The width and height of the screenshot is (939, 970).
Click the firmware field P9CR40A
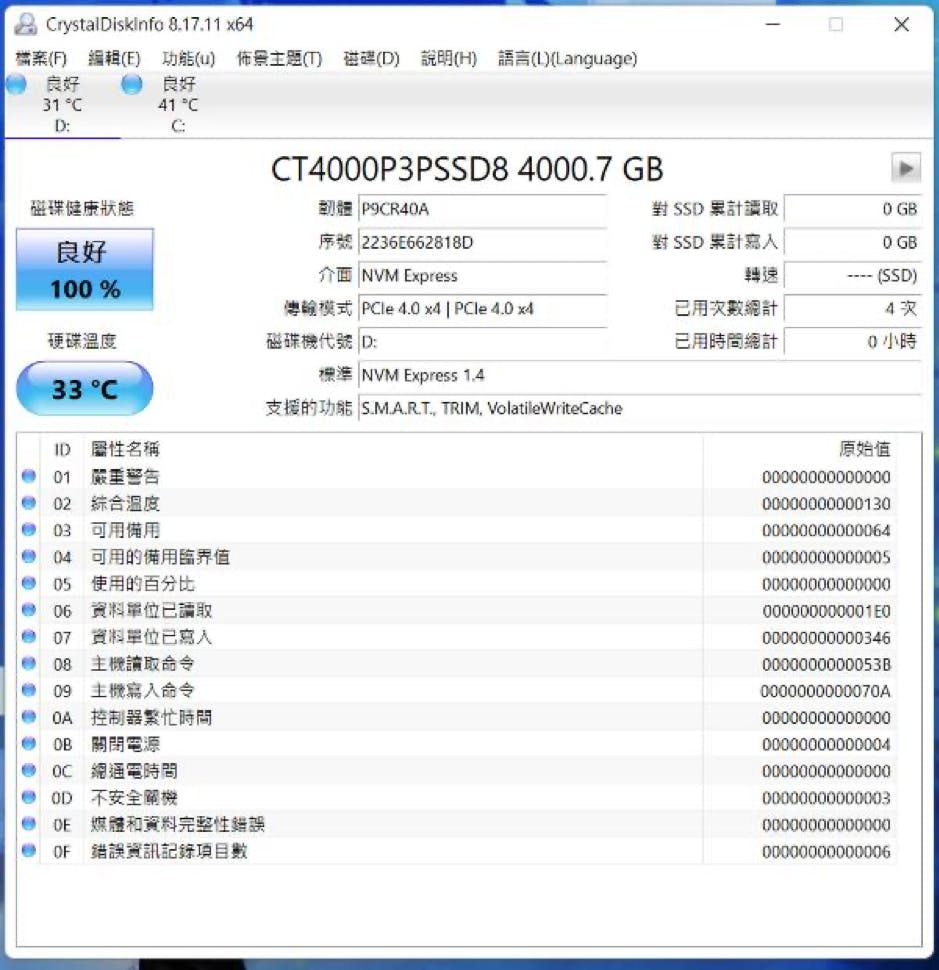point(482,209)
